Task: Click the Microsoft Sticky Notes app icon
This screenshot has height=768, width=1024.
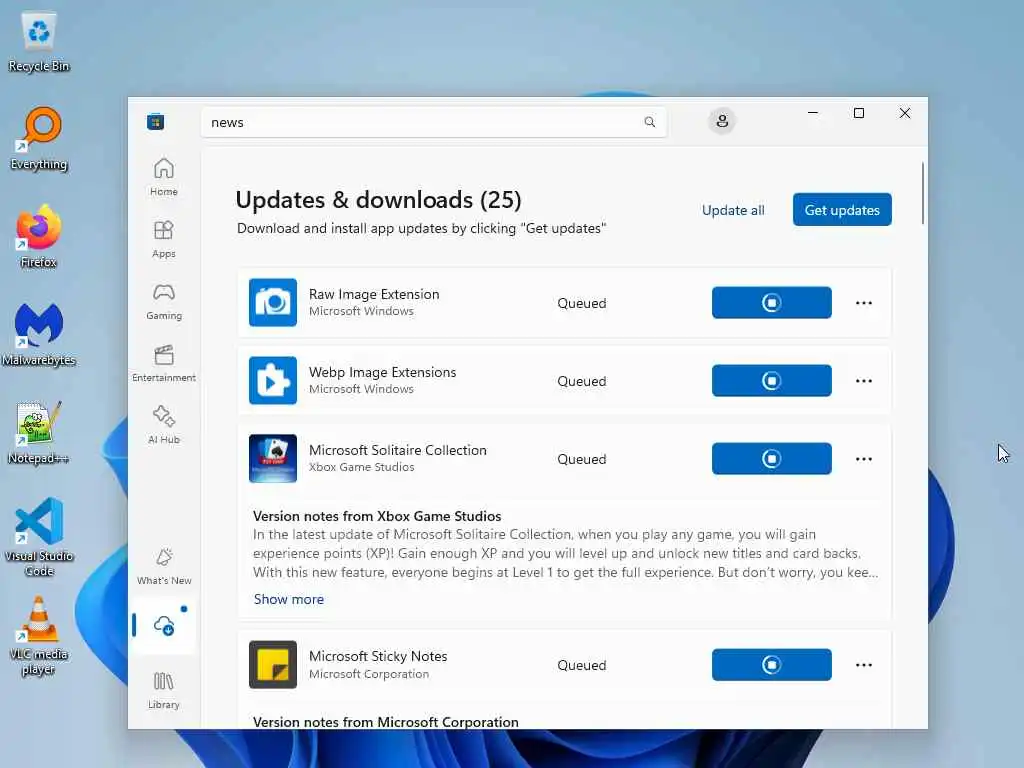Action: [273, 665]
